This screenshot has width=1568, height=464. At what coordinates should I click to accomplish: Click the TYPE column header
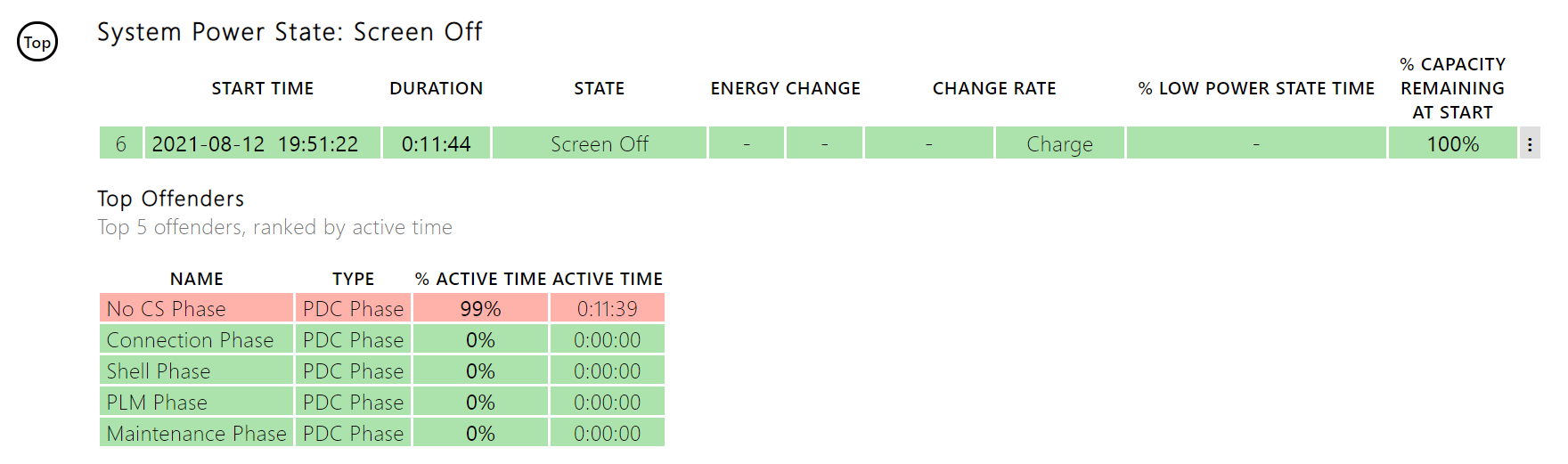click(354, 279)
